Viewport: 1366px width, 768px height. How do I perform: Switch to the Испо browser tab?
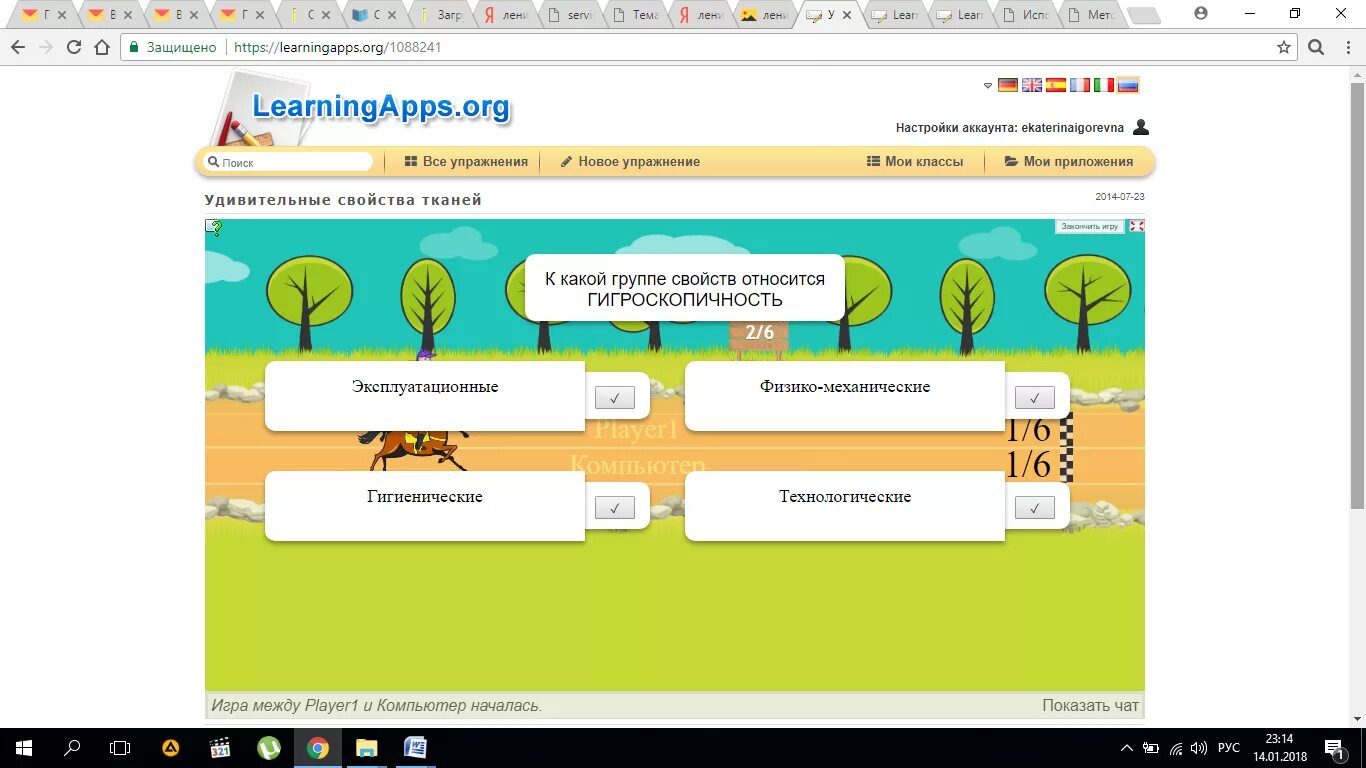coord(1026,15)
